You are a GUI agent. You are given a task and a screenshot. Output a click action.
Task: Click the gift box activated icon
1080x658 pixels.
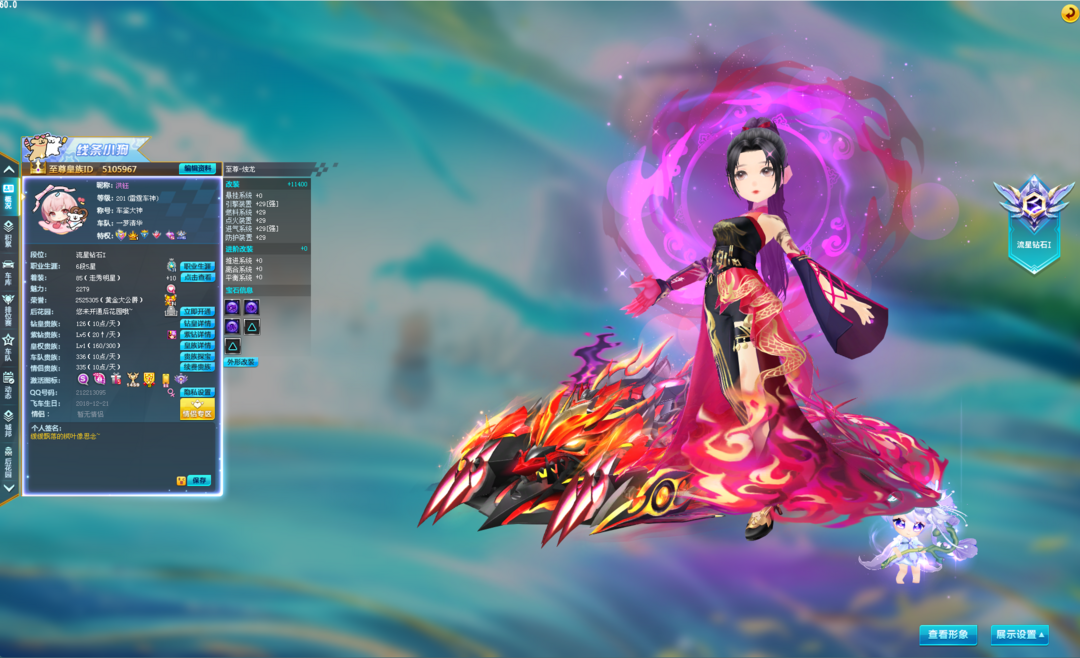pos(116,379)
